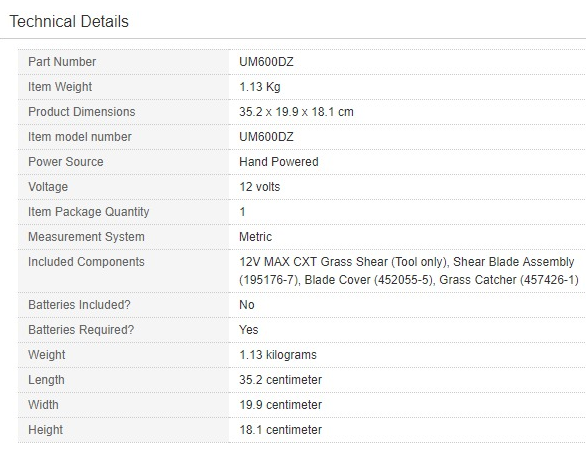Screen dimensions: 586x456
Task: Click the Grass Shear included components text
Action: point(409,271)
